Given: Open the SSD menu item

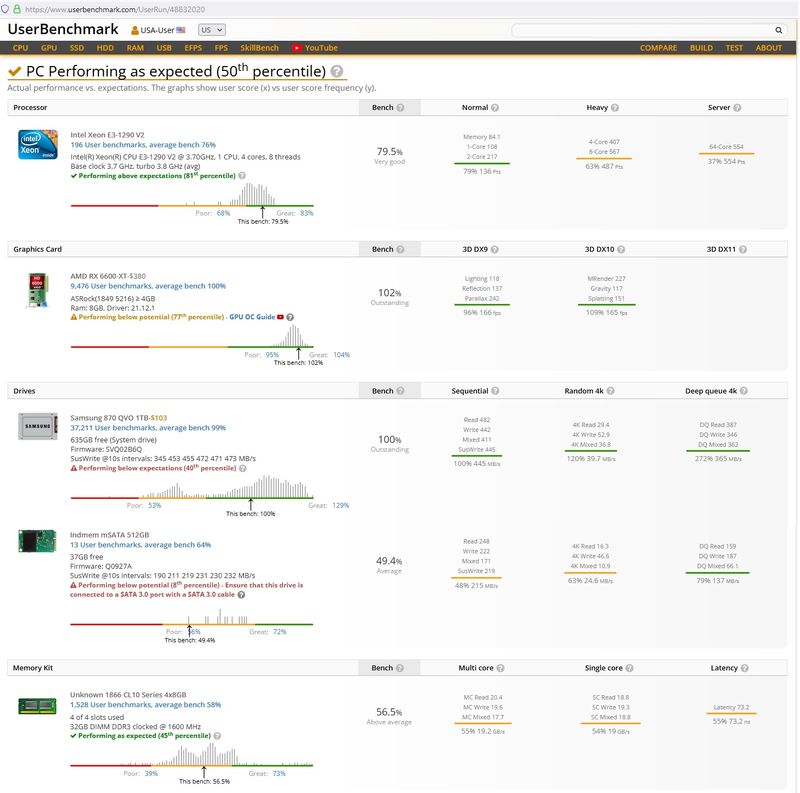Looking at the screenshot, I should click(77, 48).
